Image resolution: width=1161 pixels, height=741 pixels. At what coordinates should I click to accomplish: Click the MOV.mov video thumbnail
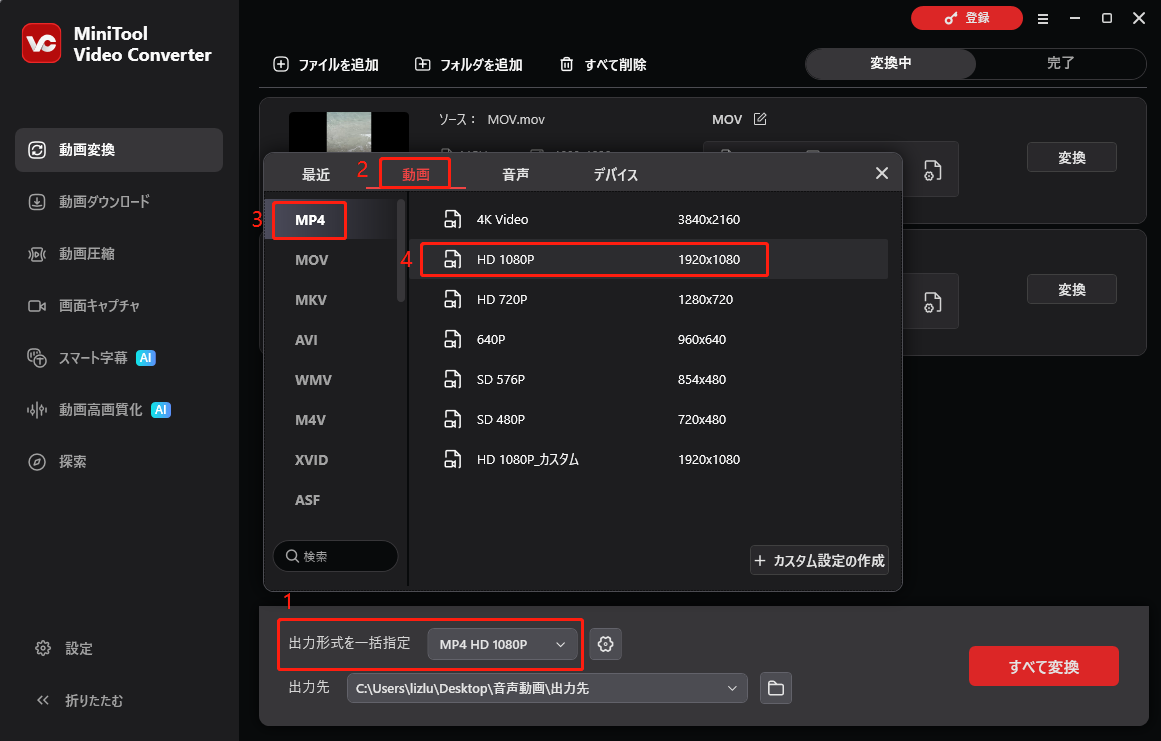(x=349, y=133)
